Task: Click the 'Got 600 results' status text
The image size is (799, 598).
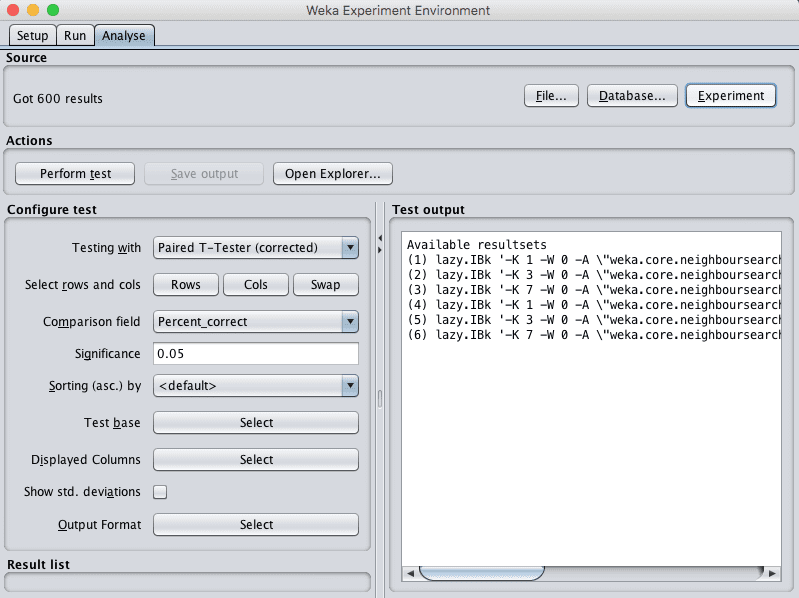Action: pos(58,99)
